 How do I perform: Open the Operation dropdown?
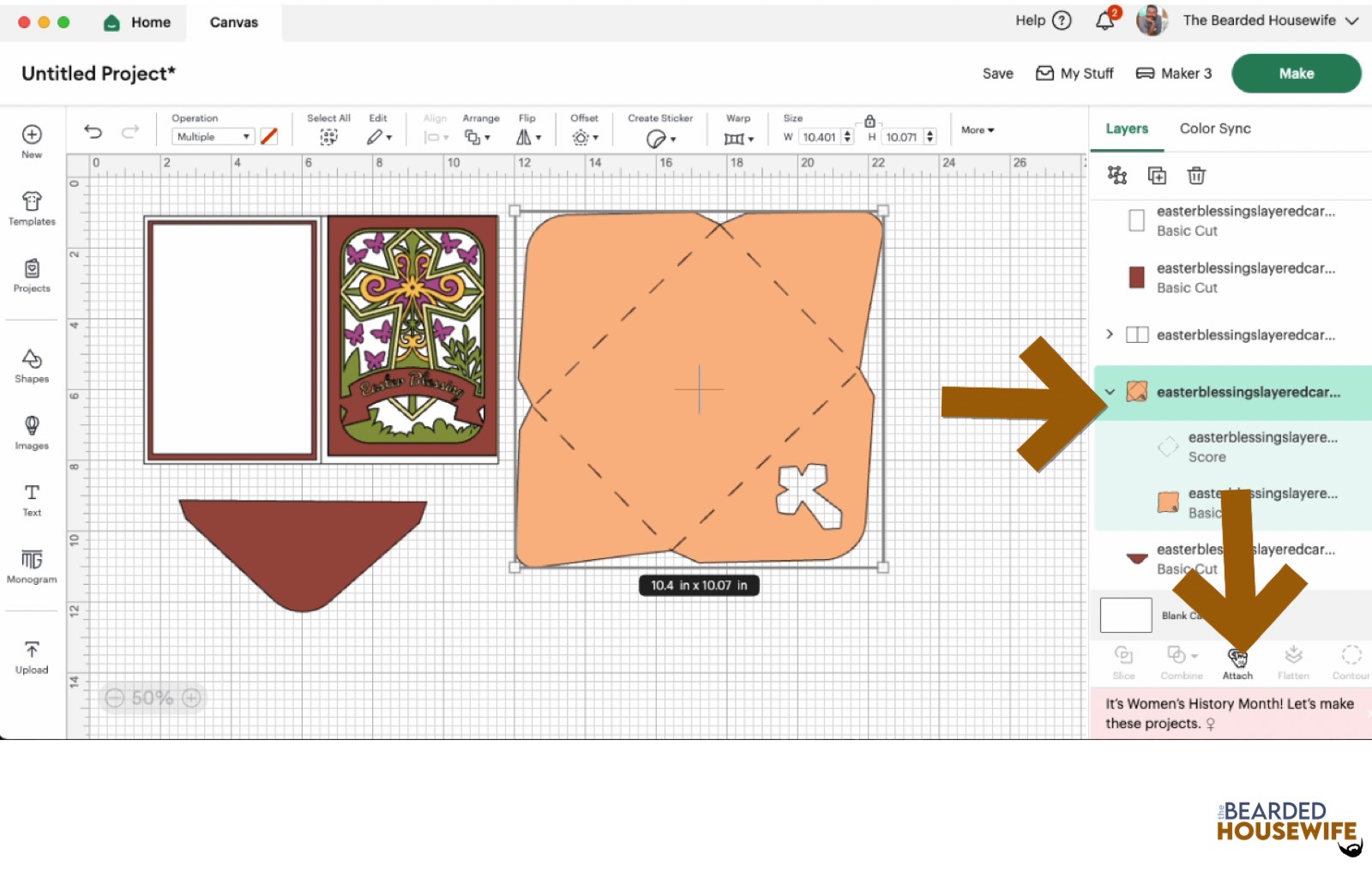pos(213,136)
